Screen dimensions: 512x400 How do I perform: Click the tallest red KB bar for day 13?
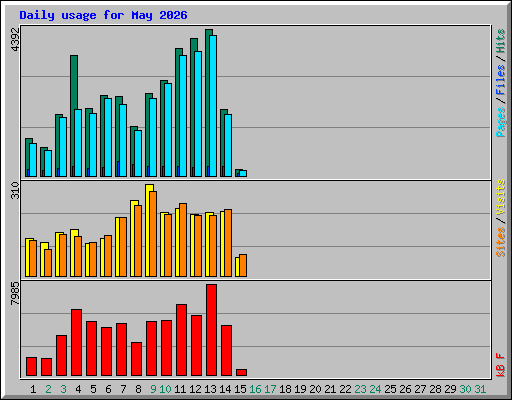211,330
